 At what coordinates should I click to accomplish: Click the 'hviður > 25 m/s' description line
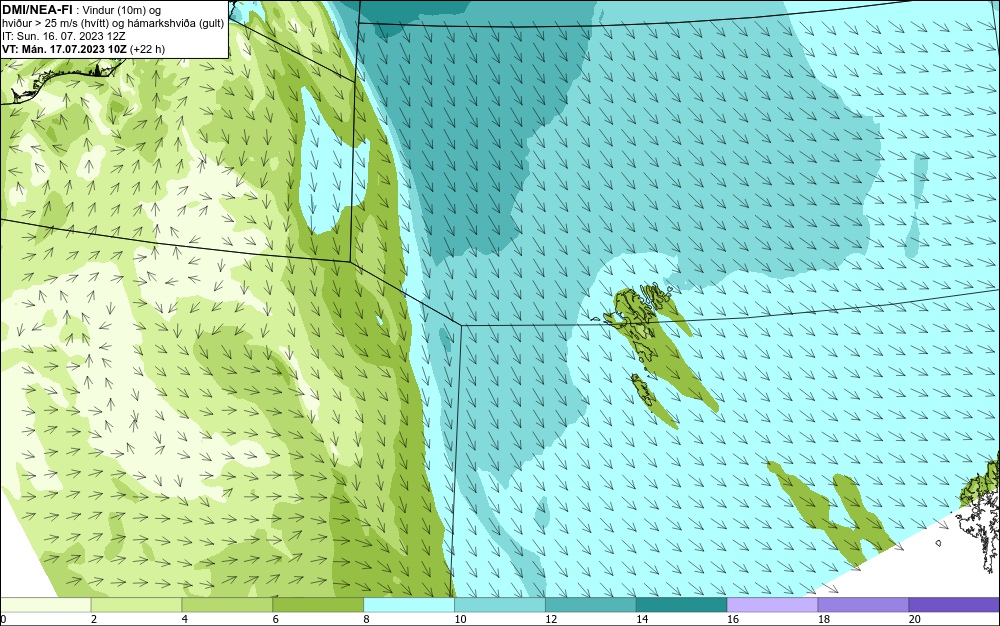point(114,24)
